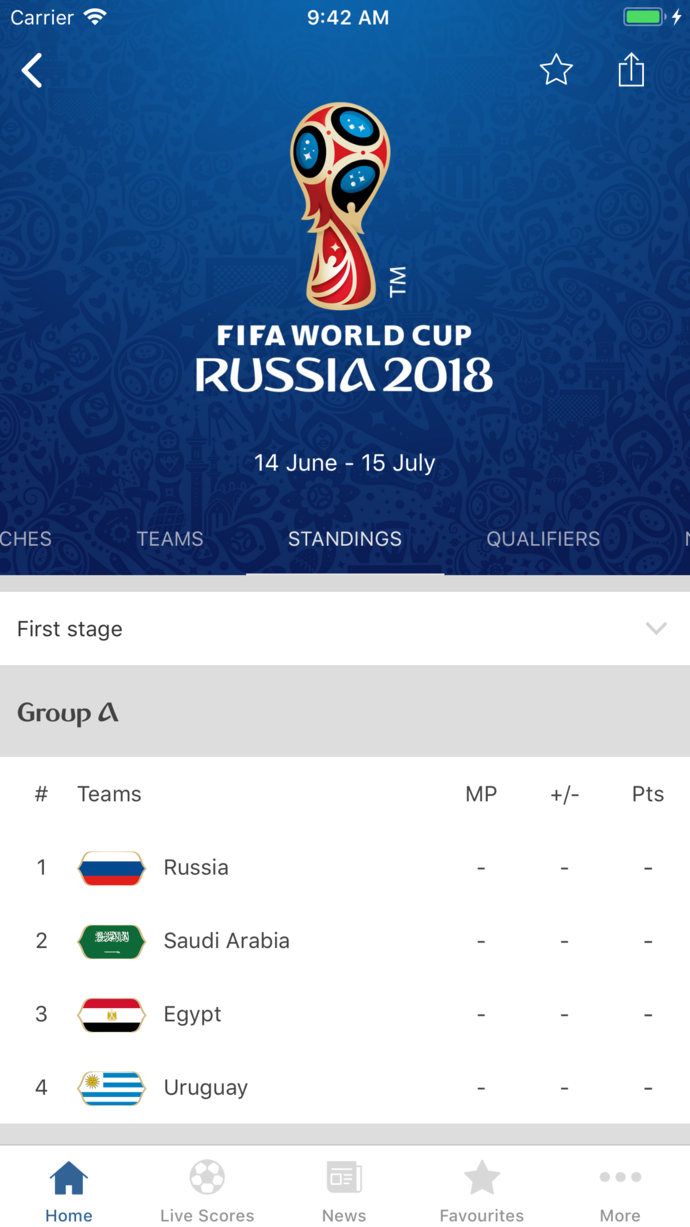Open Live Scores via the soccer ball icon
Screen dimensions: 690x1227
207,1178
